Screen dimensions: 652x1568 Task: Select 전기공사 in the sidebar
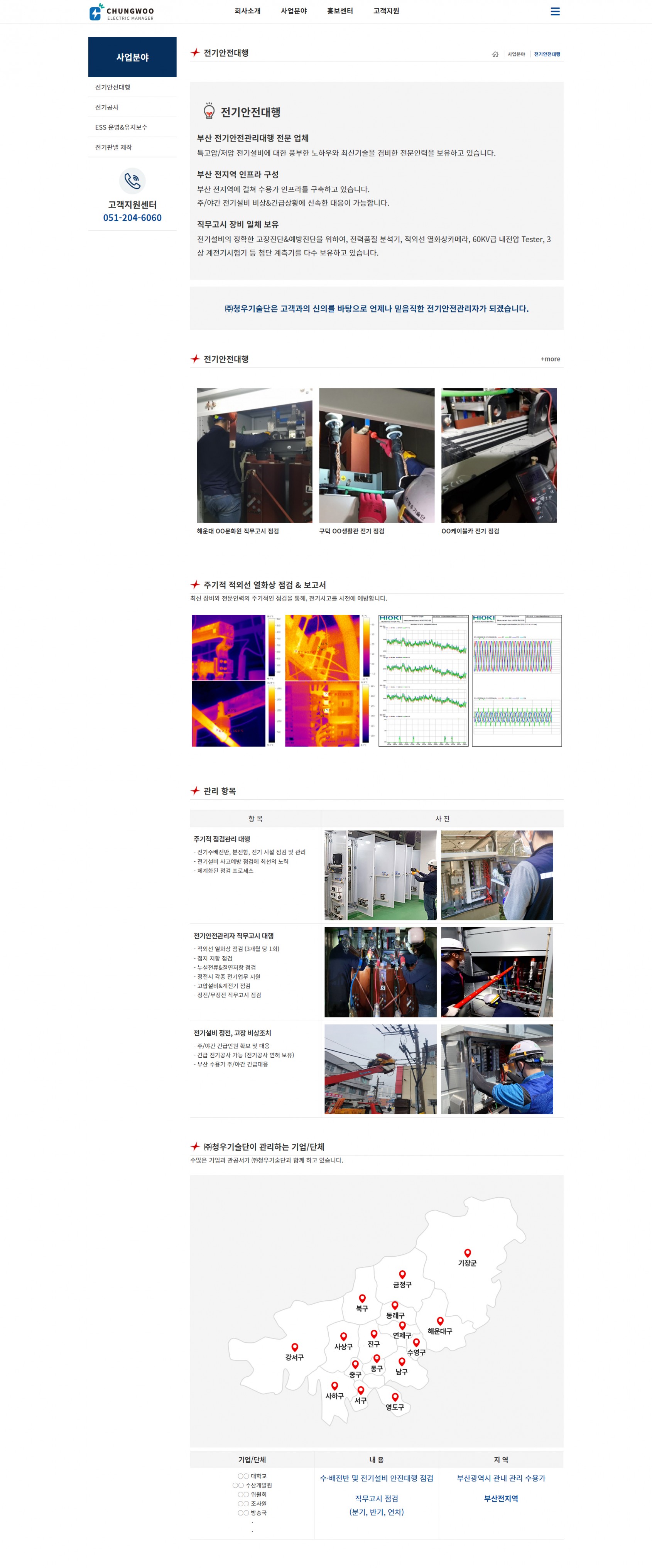tap(107, 107)
